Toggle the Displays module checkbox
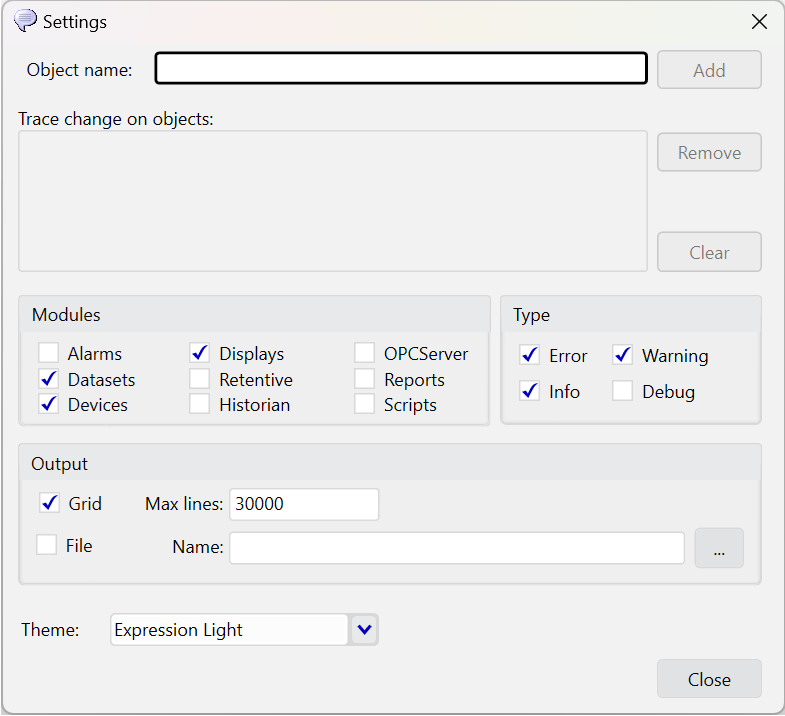Viewport: 785px width, 716px height. pos(200,352)
